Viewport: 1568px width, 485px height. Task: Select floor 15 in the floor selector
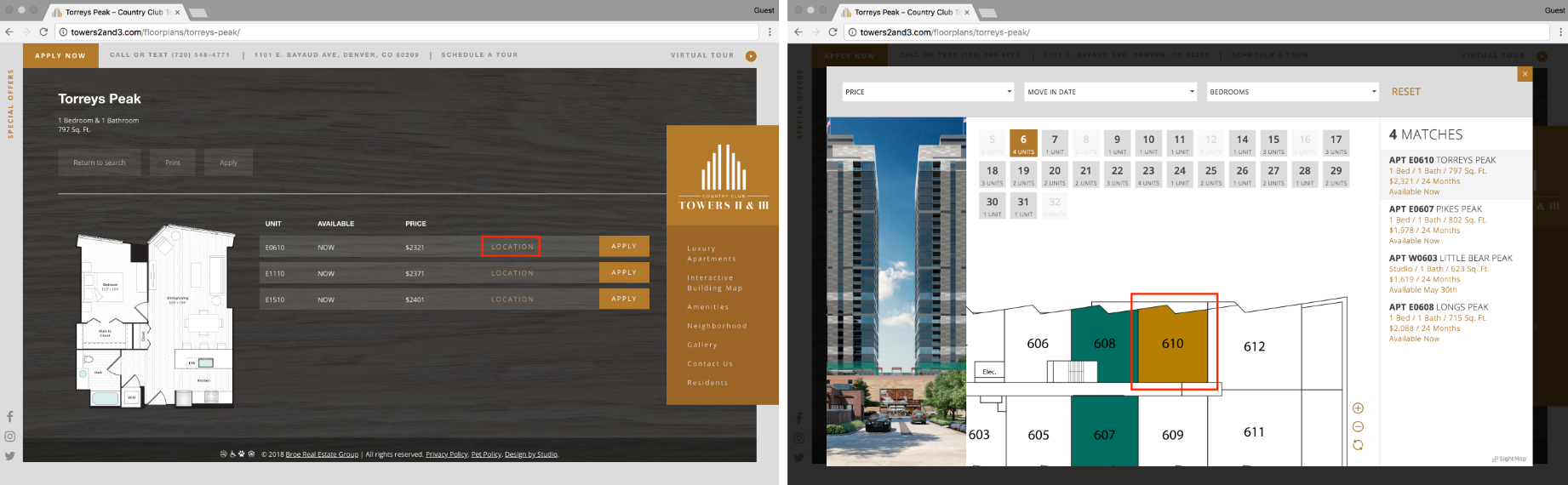(x=1273, y=144)
